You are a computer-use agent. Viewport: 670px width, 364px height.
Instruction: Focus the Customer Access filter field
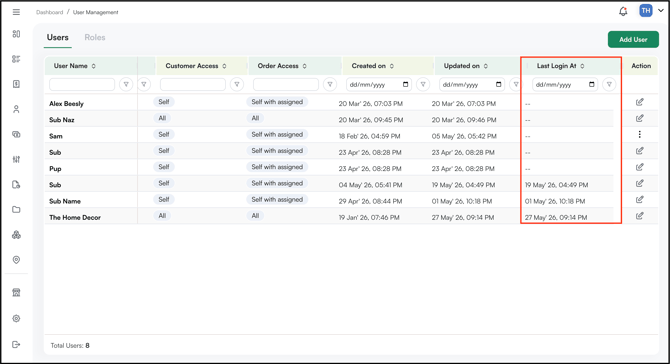193,84
